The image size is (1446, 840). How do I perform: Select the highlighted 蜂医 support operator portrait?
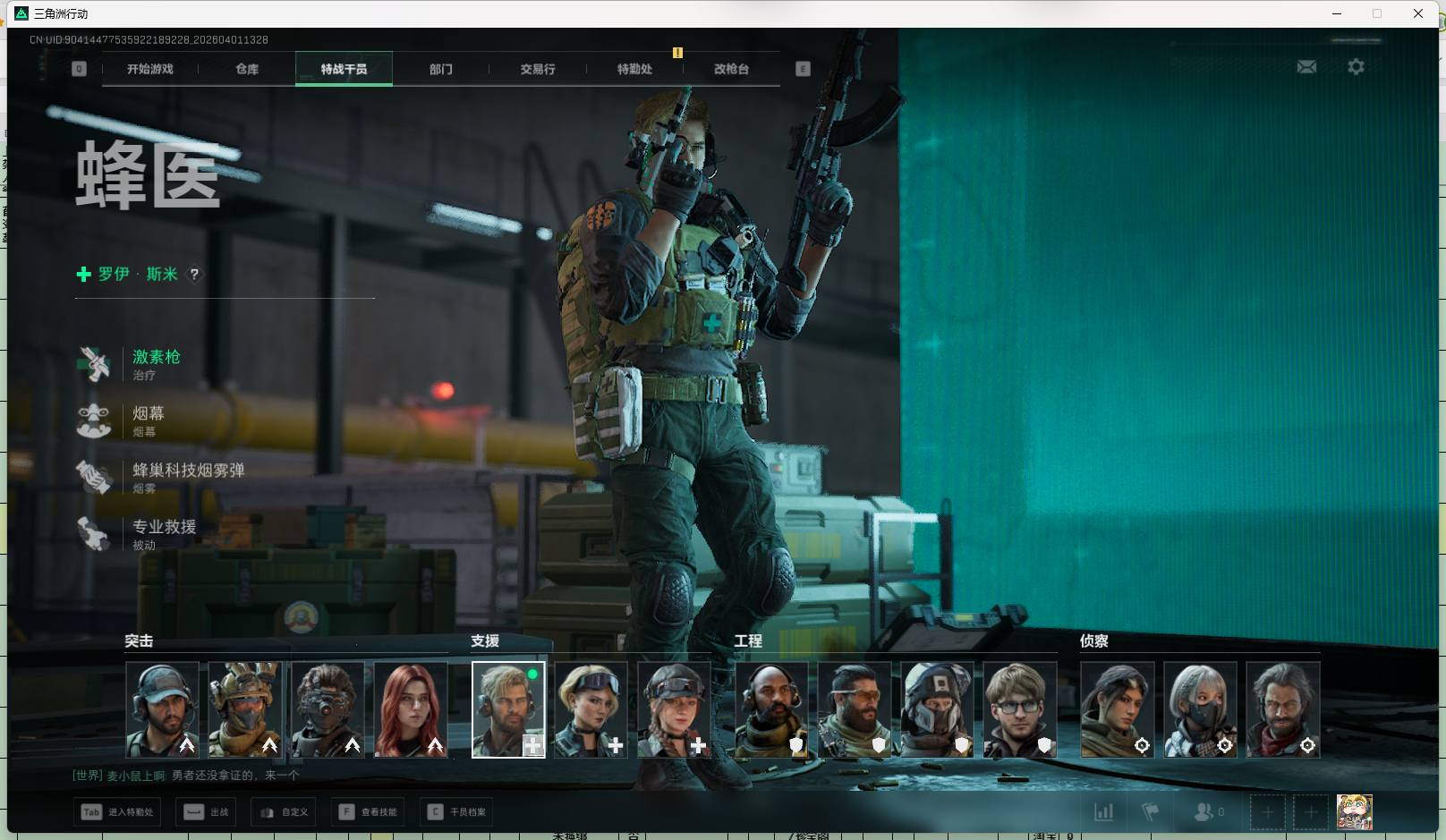[508, 709]
